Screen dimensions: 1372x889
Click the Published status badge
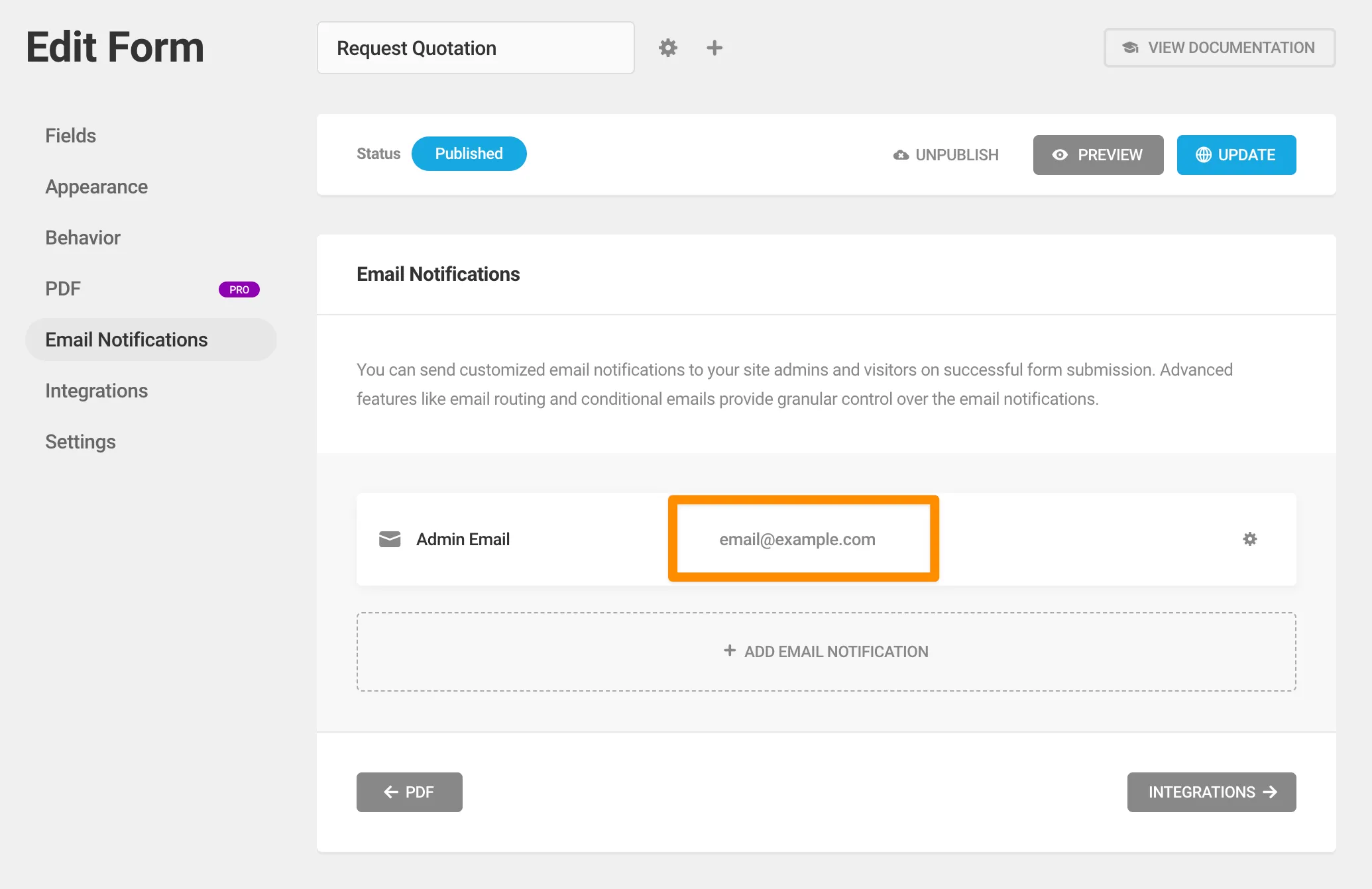coord(469,154)
